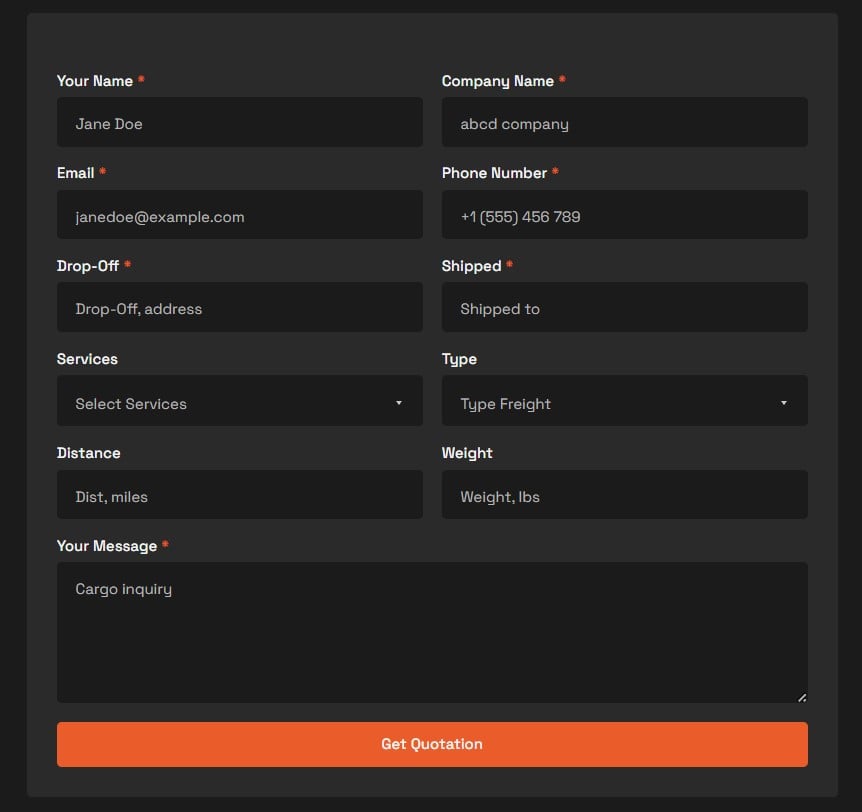Click the Your Name input field

pyautogui.click(x=240, y=122)
